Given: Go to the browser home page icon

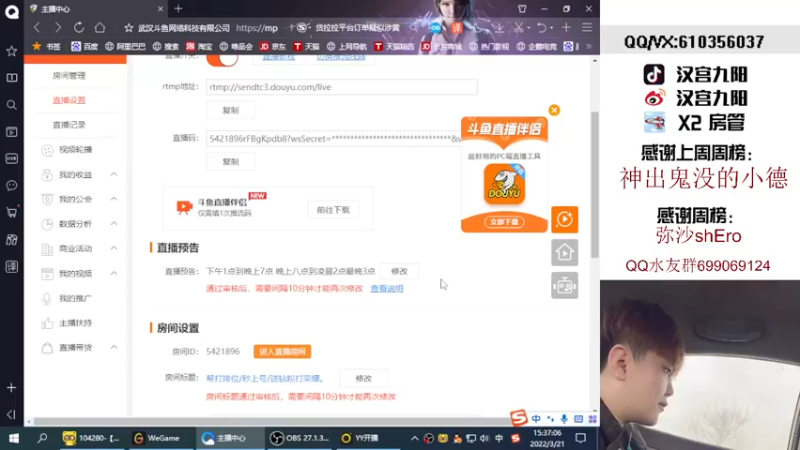Looking at the screenshot, I should [x=100, y=28].
